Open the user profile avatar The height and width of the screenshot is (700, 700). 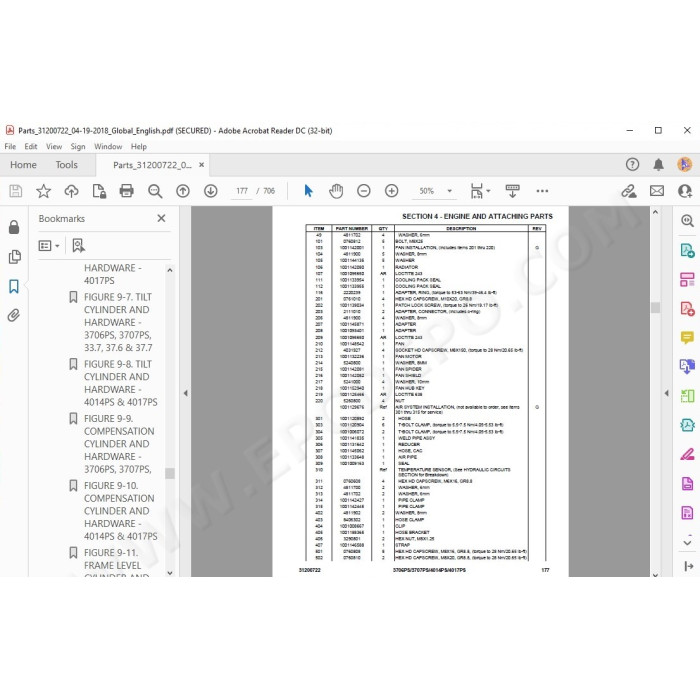pyautogui.click(x=684, y=164)
